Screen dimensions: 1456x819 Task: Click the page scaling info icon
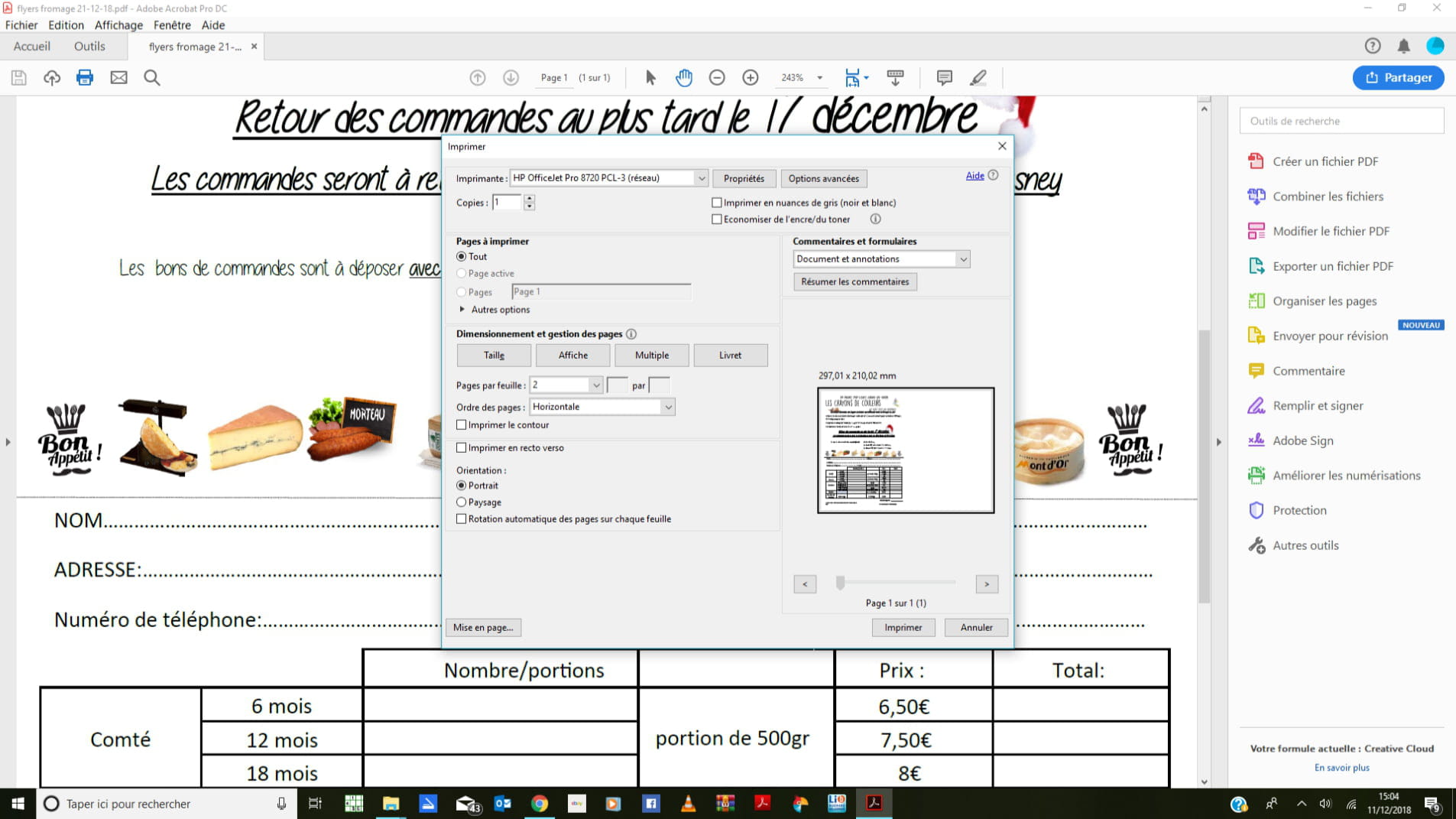(x=631, y=334)
